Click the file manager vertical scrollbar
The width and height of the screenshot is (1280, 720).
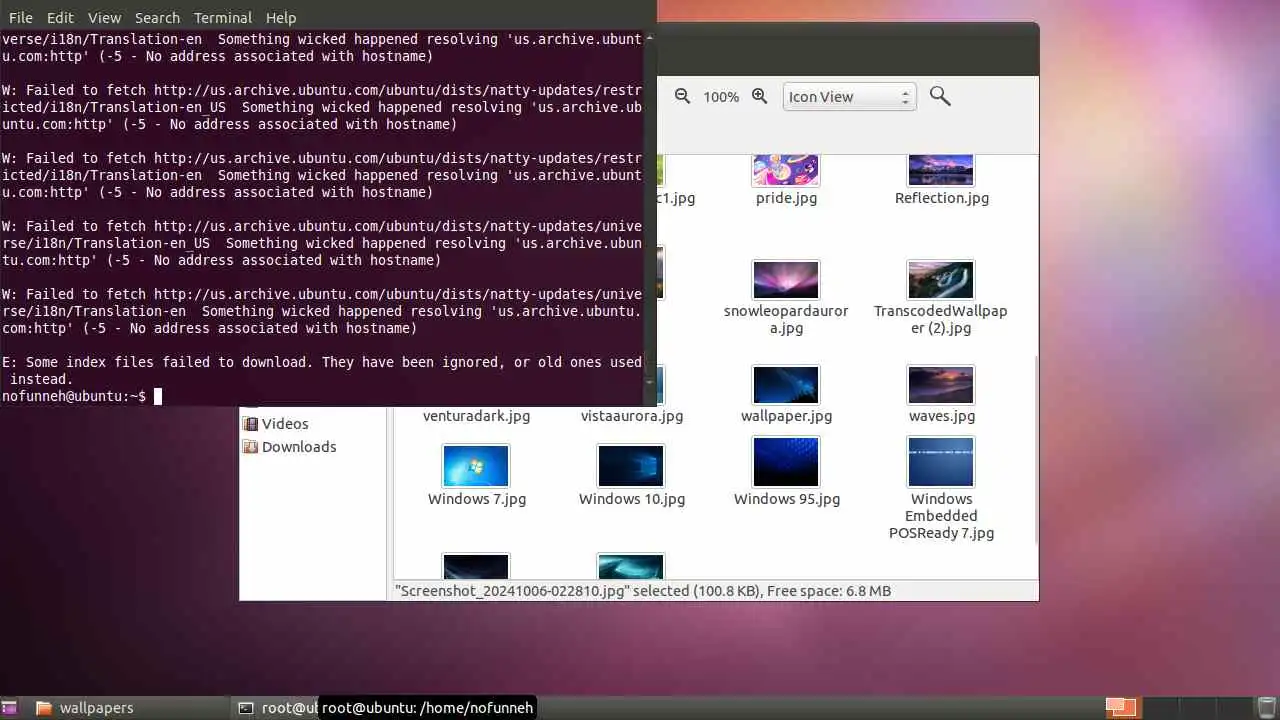(1034, 450)
